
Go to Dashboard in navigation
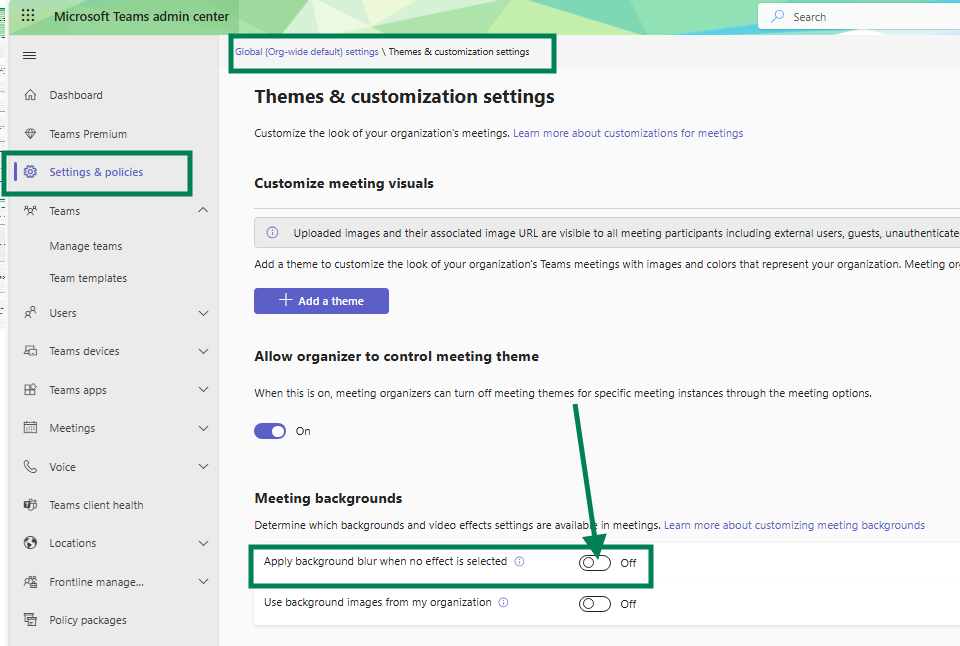pos(76,95)
